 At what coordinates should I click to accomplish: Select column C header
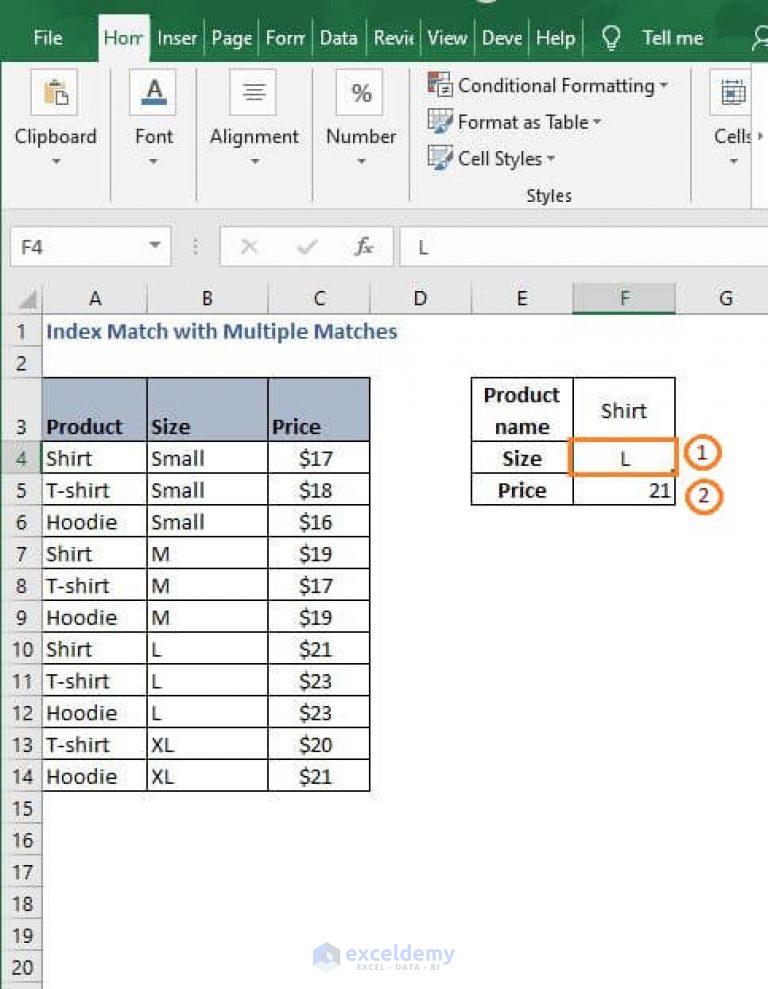coord(319,298)
